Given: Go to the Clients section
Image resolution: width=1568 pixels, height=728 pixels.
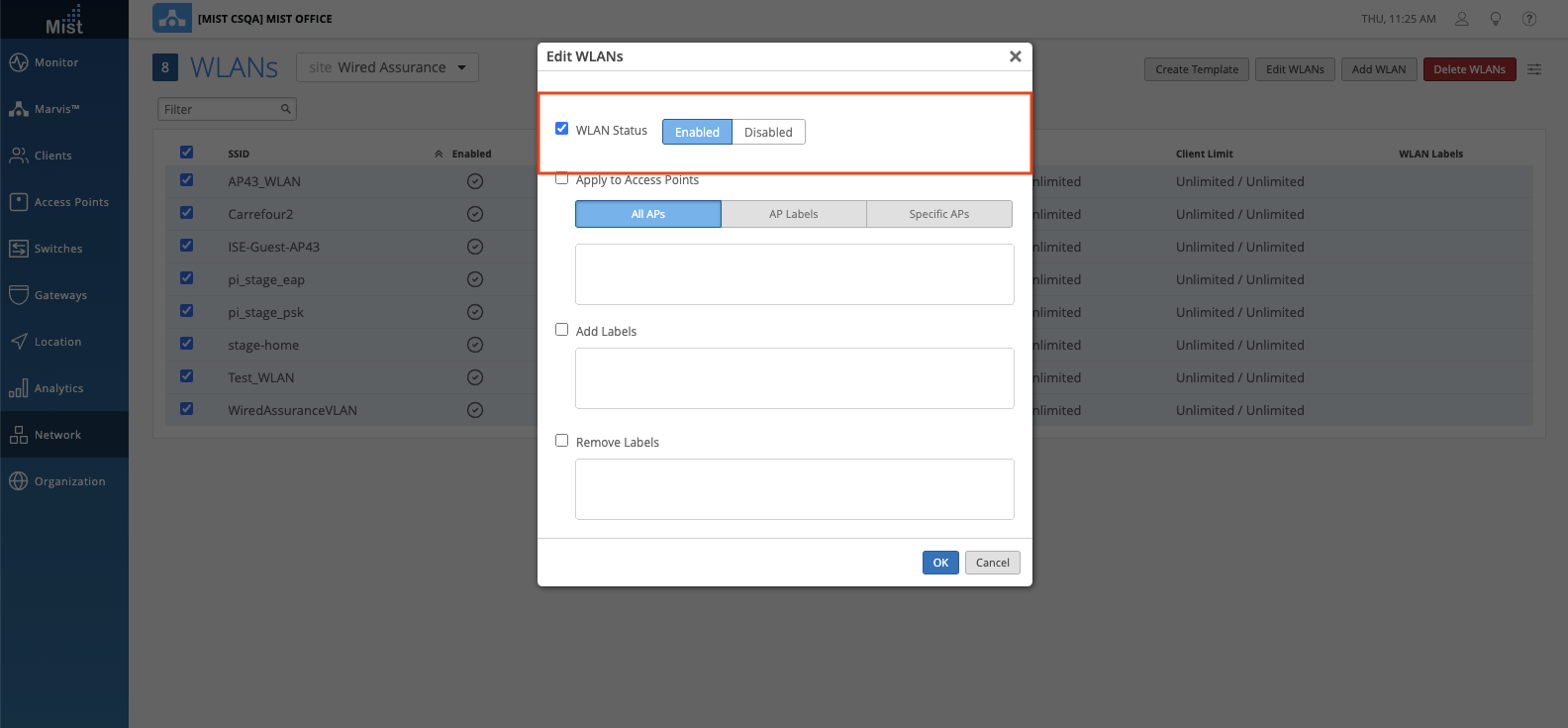Looking at the screenshot, I should (52, 156).
